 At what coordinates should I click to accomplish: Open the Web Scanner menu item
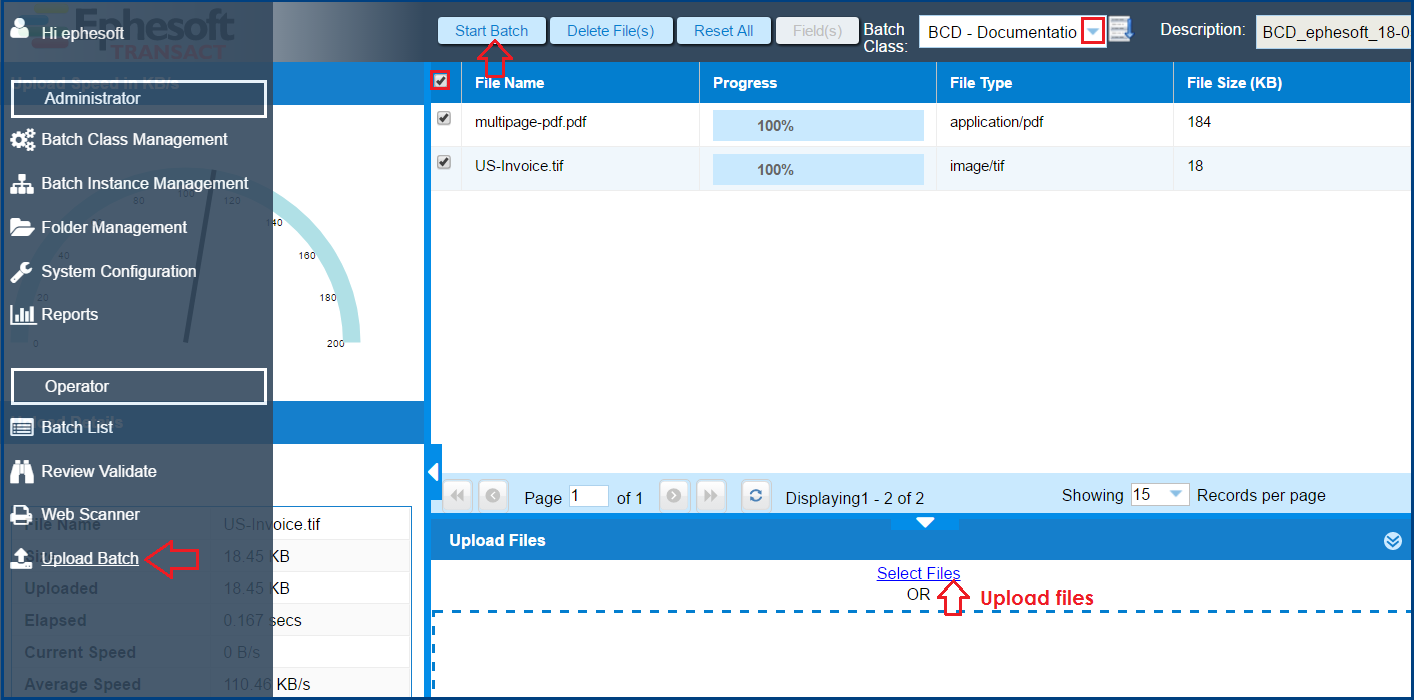coord(90,515)
